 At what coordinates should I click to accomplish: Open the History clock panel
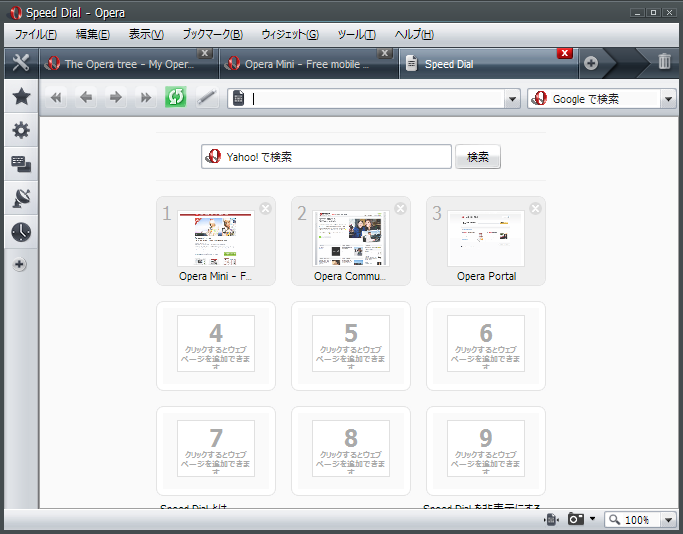tap(21, 232)
